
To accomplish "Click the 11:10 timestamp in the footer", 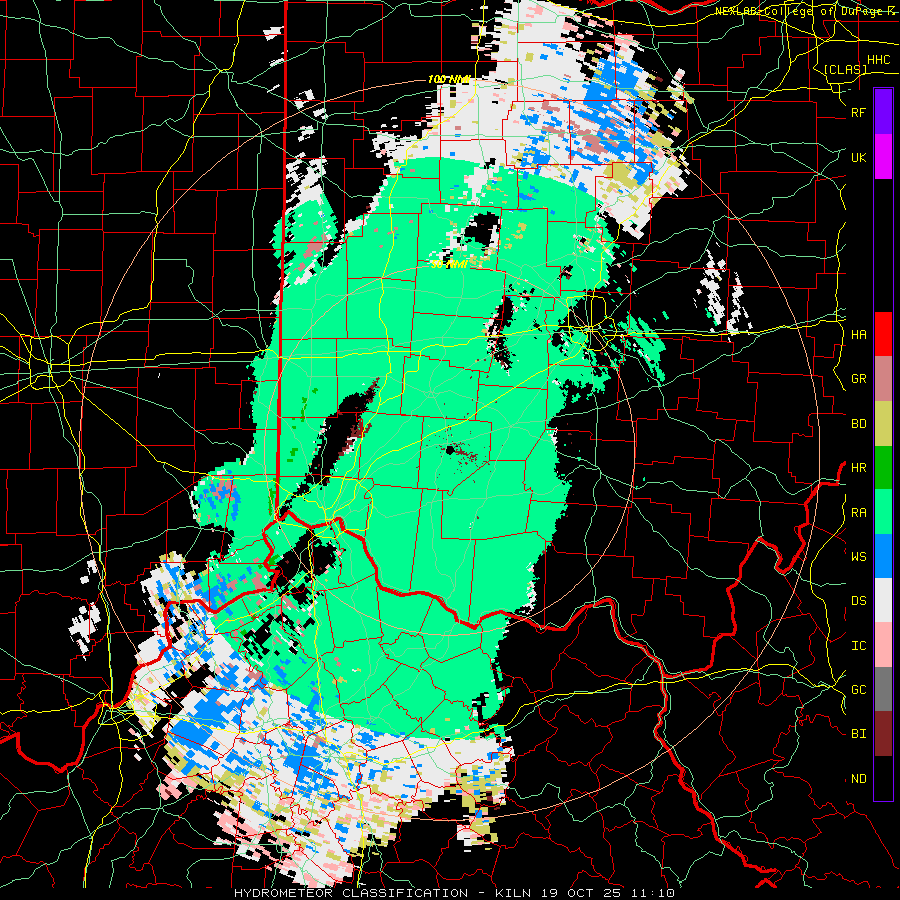I will point(653,893).
